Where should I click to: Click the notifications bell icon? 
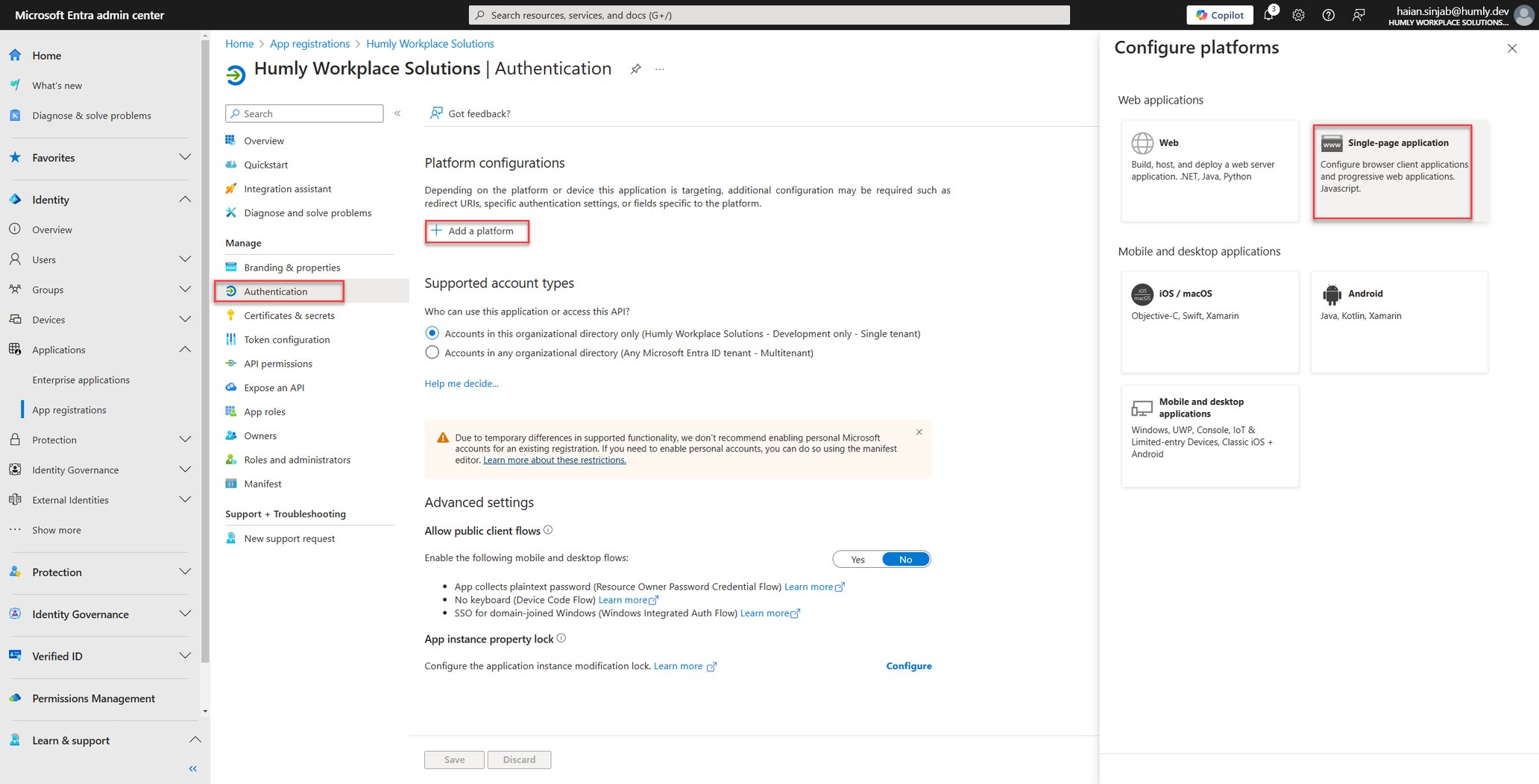click(1268, 15)
